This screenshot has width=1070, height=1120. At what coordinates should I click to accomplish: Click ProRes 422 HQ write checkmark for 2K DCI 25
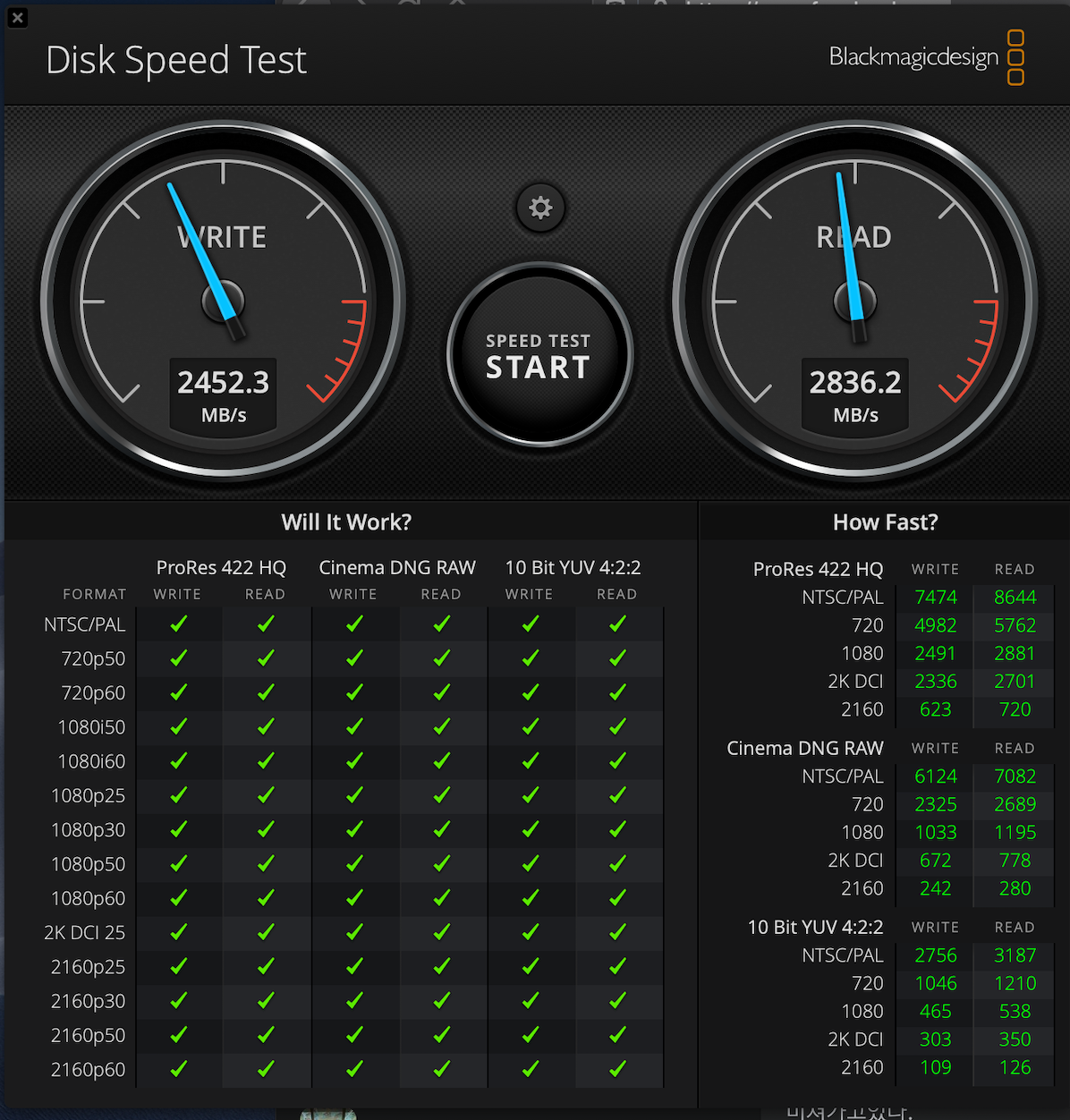tap(179, 932)
